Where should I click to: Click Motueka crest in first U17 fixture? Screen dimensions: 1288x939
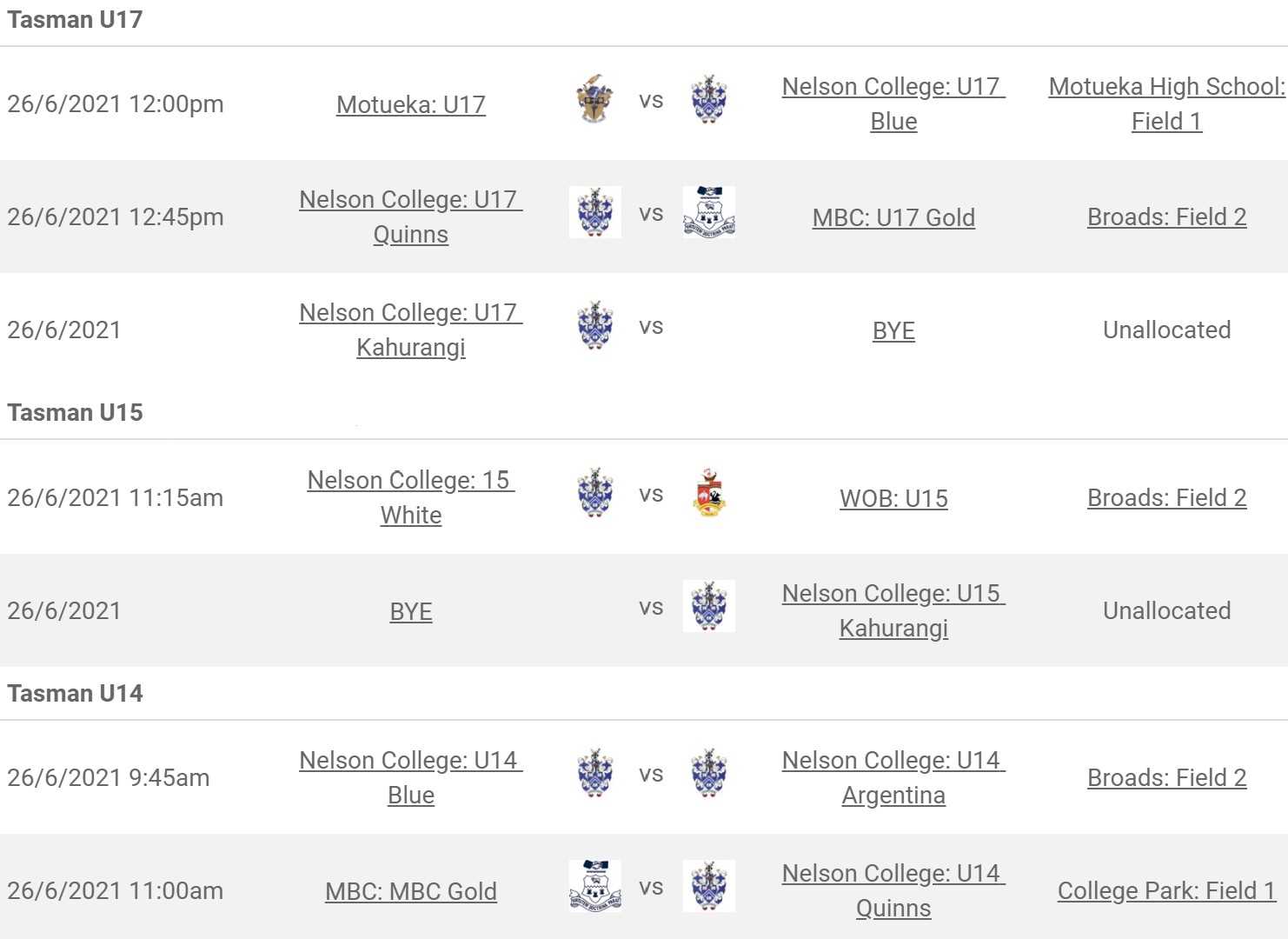click(595, 99)
